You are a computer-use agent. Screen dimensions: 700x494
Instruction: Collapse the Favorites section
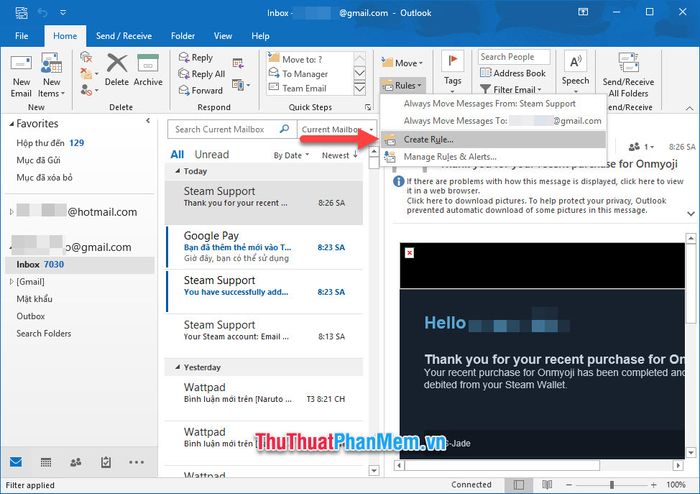click(x=12, y=124)
